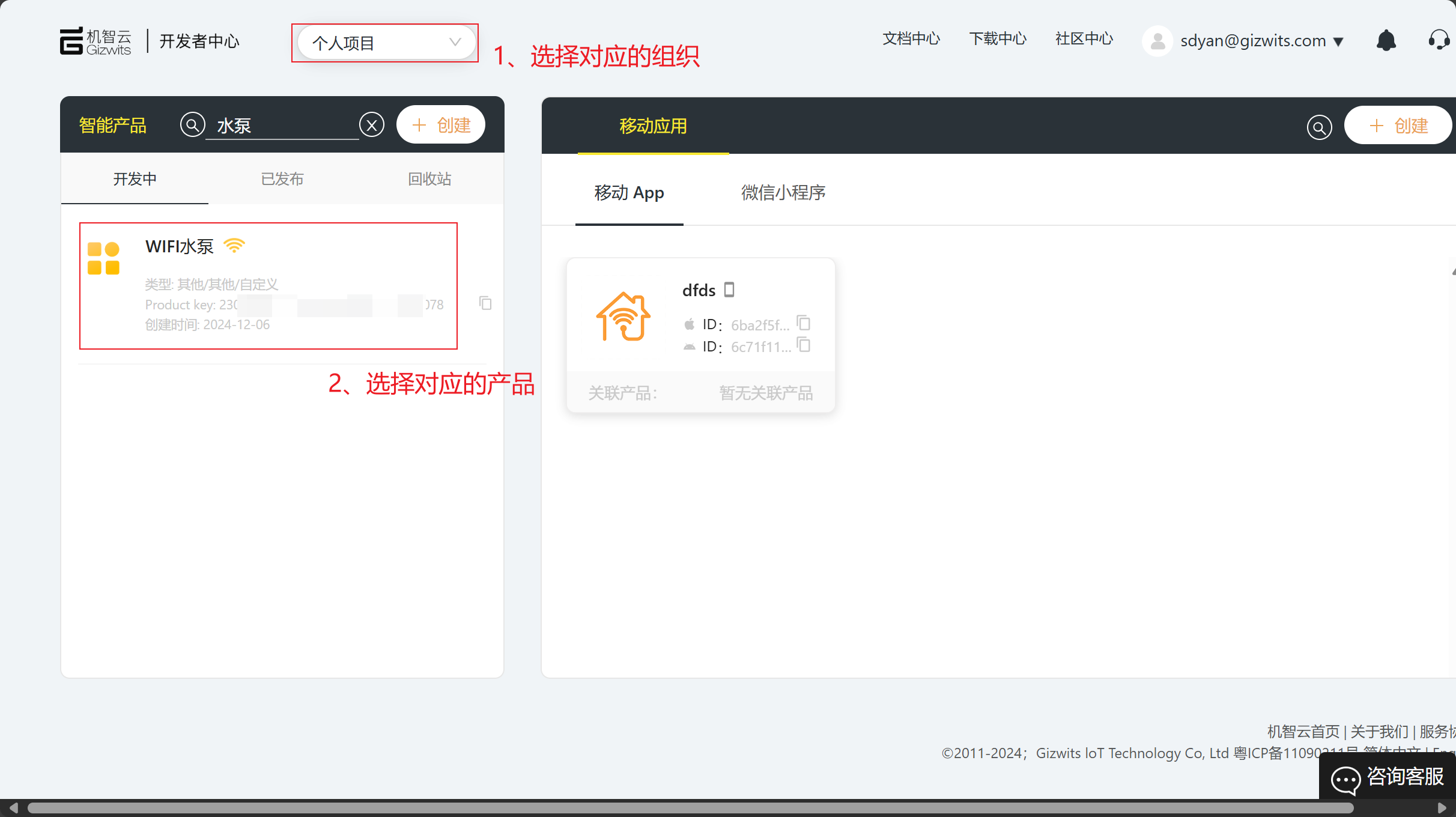Click 创建 button in 智能产品 panel
Image resolution: width=1456 pixels, height=817 pixels.
(x=441, y=125)
